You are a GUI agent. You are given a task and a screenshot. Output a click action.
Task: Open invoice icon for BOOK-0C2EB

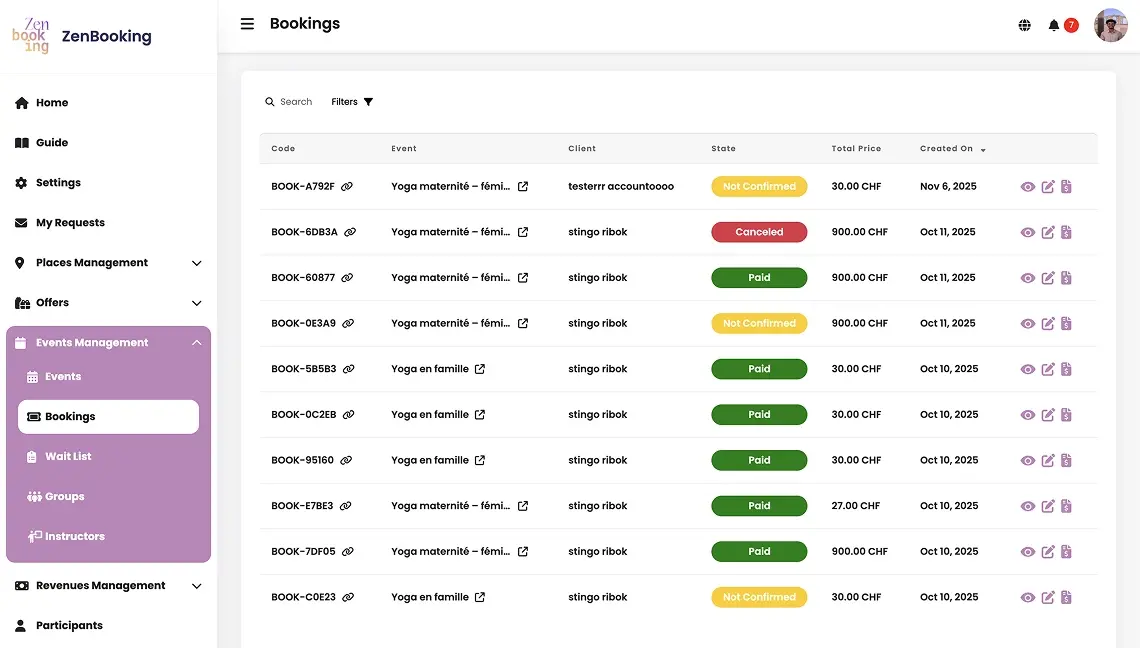point(1067,415)
